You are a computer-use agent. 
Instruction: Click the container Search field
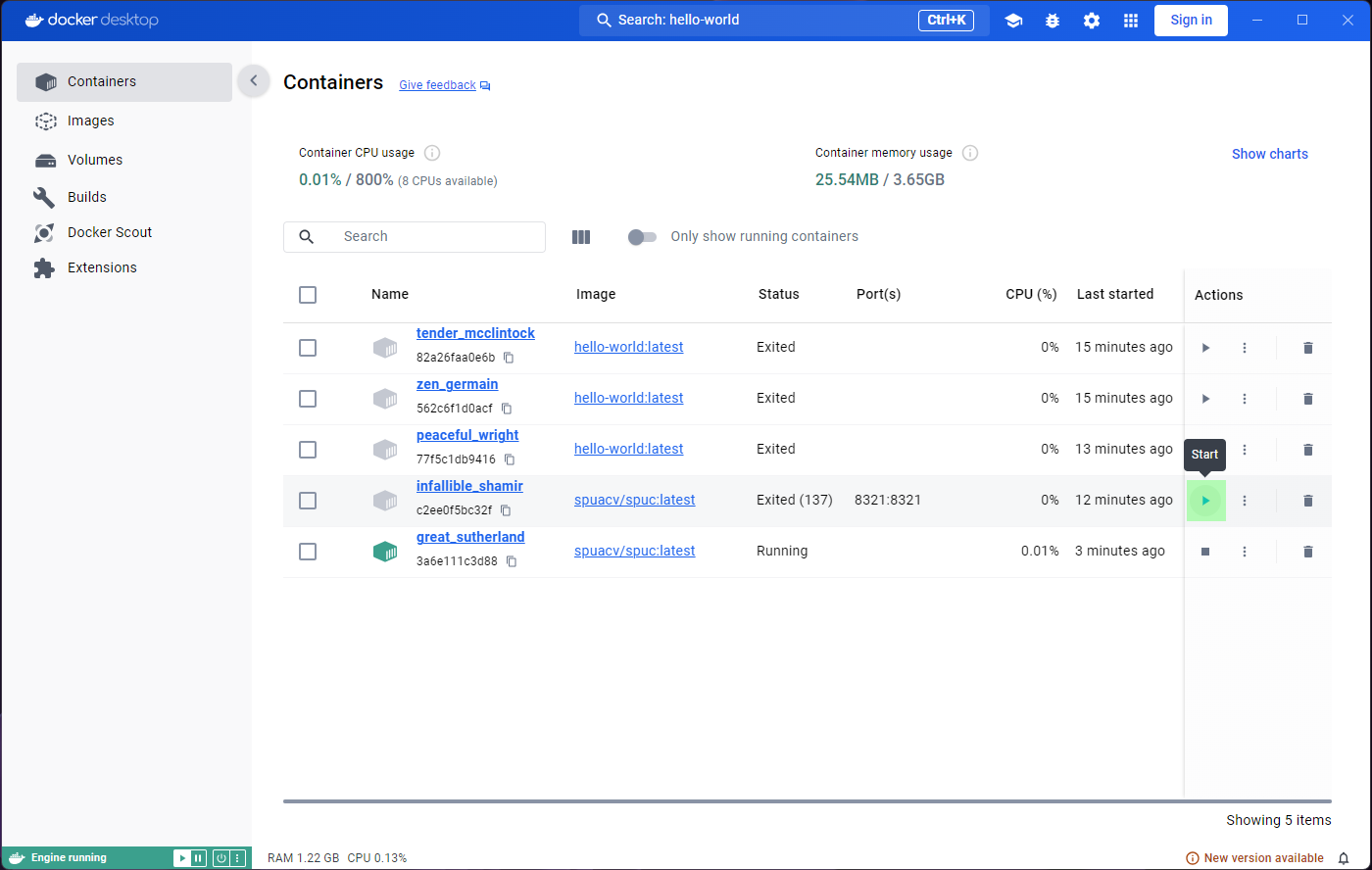(x=415, y=237)
